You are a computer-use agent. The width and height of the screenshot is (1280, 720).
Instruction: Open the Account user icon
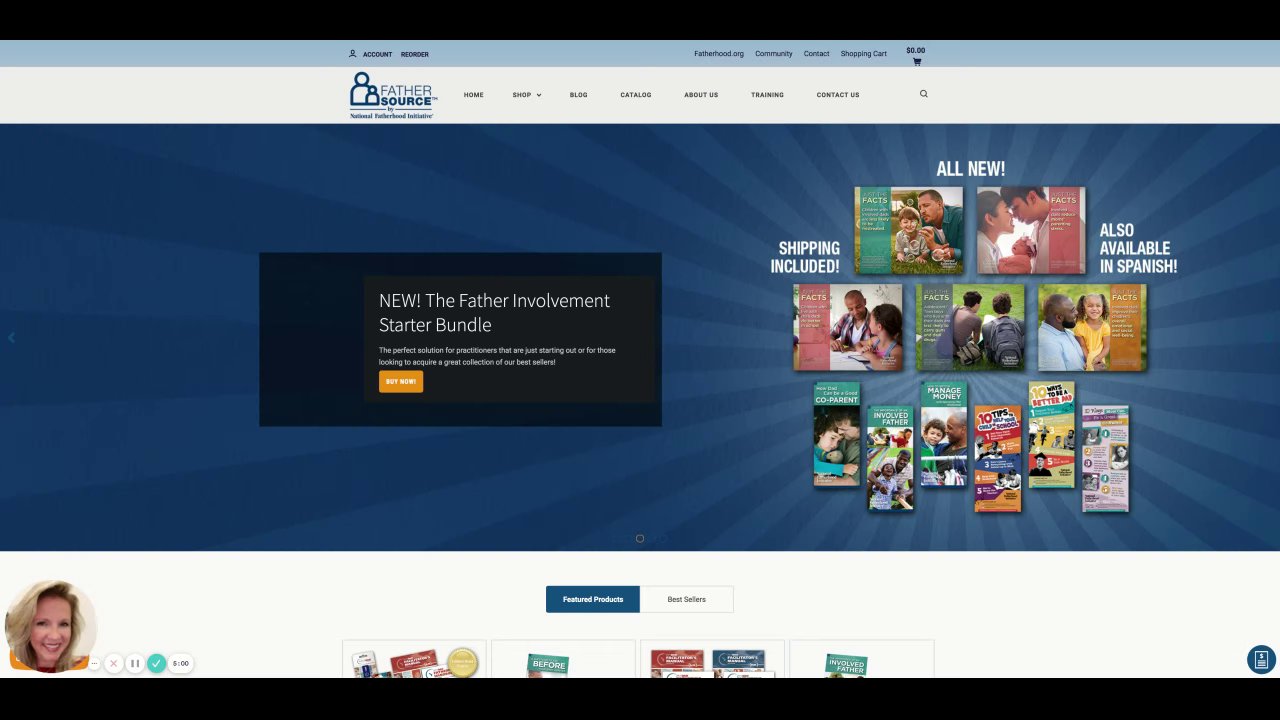pyautogui.click(x=352, y=54)
